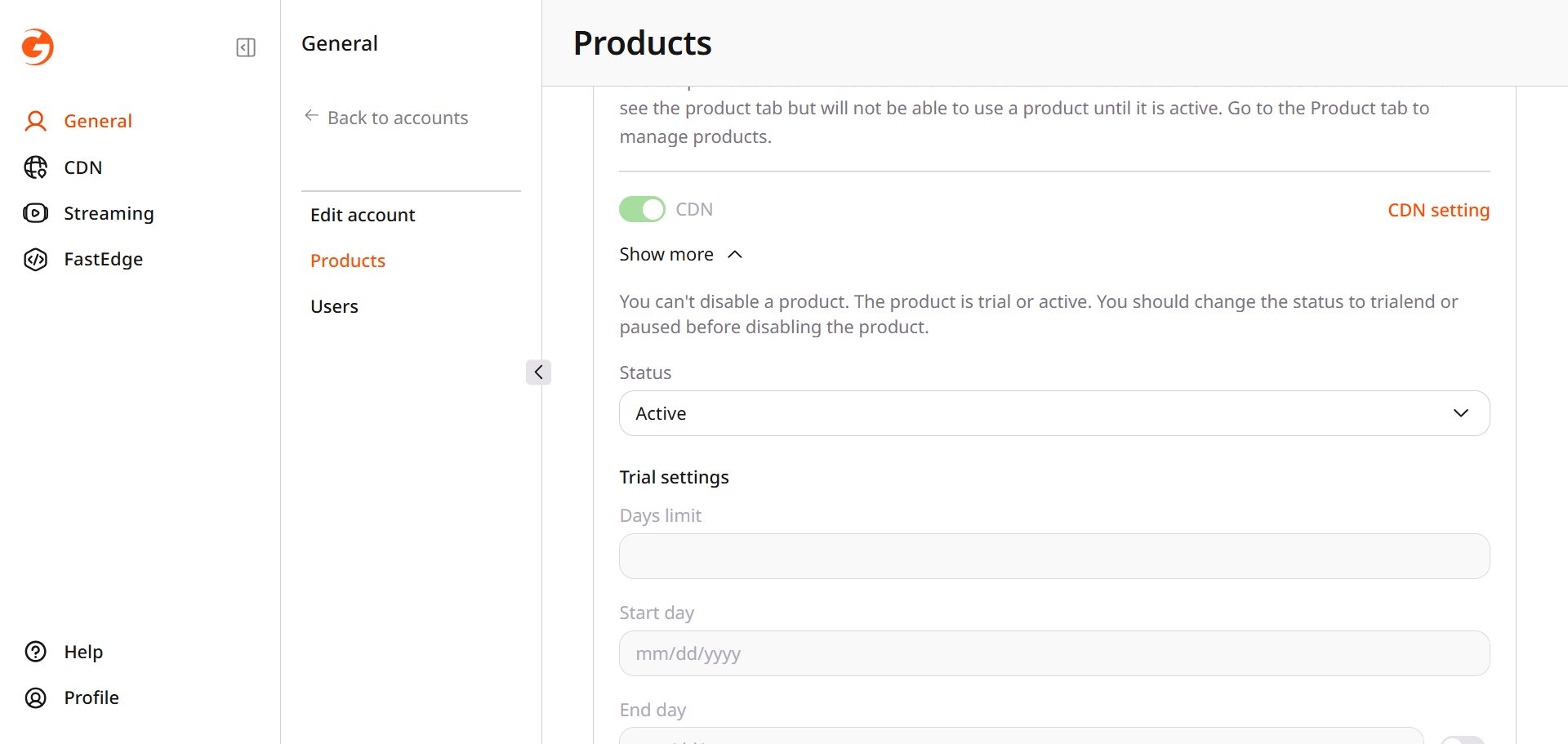Click the FastEdge code icon
Screen dimensions: 1568x744
pos(35,259)
